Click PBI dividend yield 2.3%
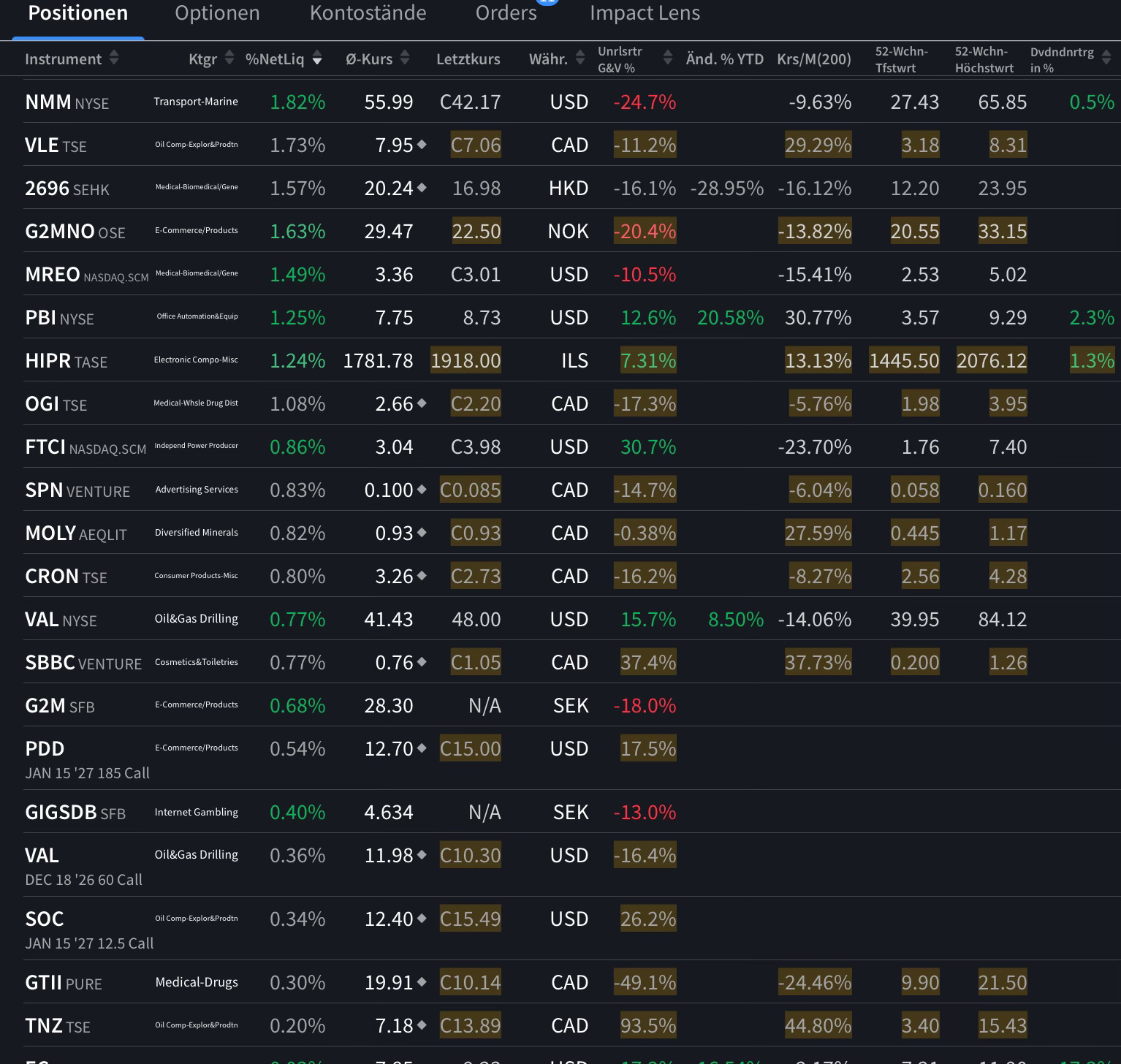The image size is (1121, 1064). (x=1092, y=317)
